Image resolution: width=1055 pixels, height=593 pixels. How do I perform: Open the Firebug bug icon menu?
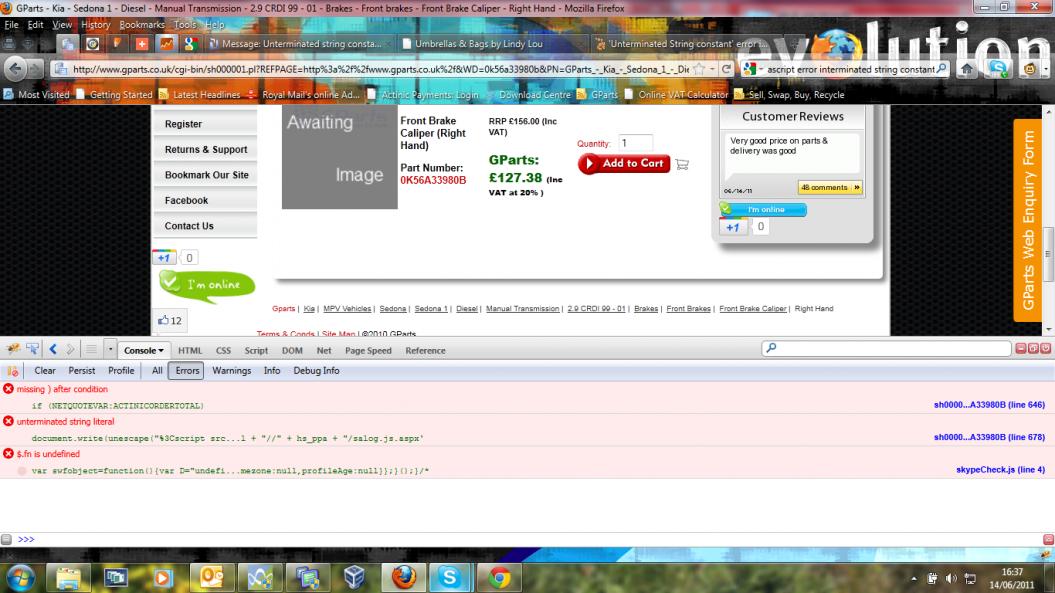pyautogui.click(x=13, y=349)
